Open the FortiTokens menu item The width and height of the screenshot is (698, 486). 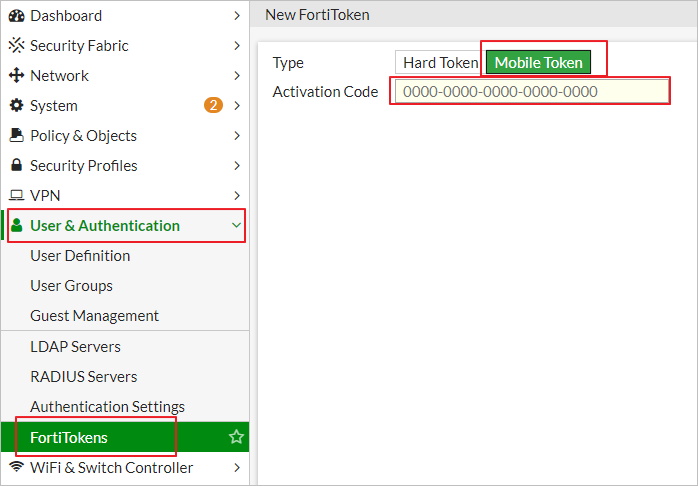point(125,437)
